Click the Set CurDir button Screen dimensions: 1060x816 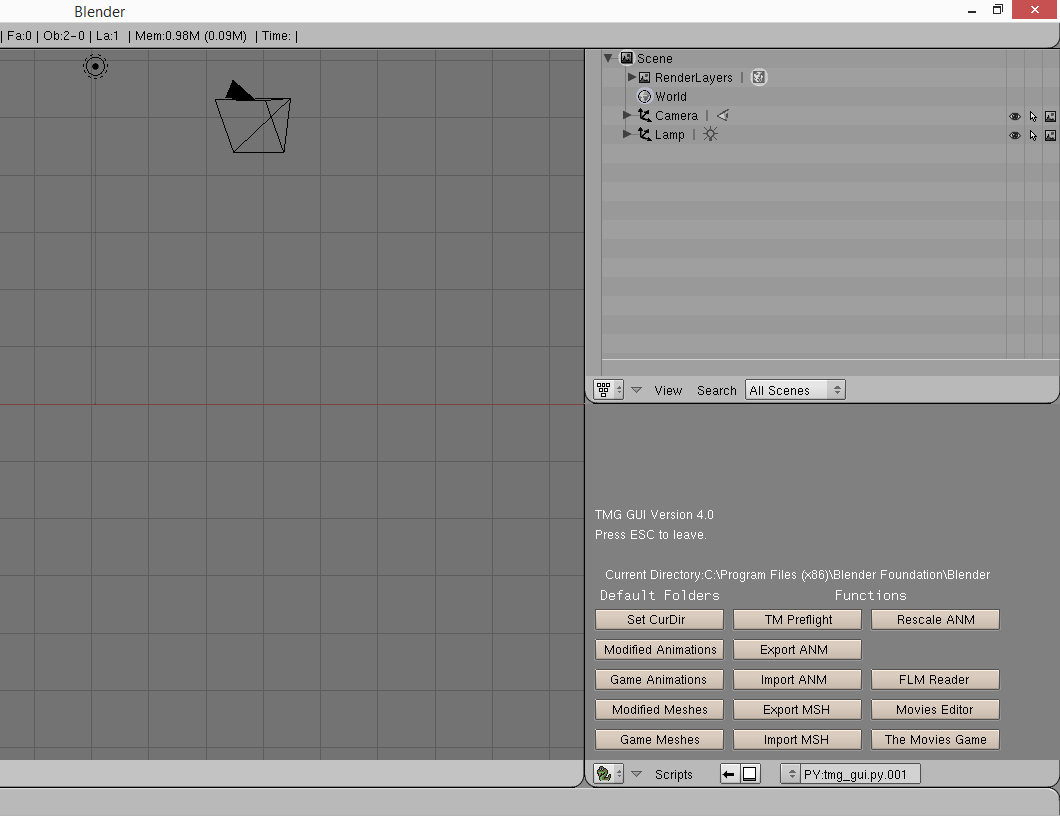pyautogui.click(x=659, y=619)
